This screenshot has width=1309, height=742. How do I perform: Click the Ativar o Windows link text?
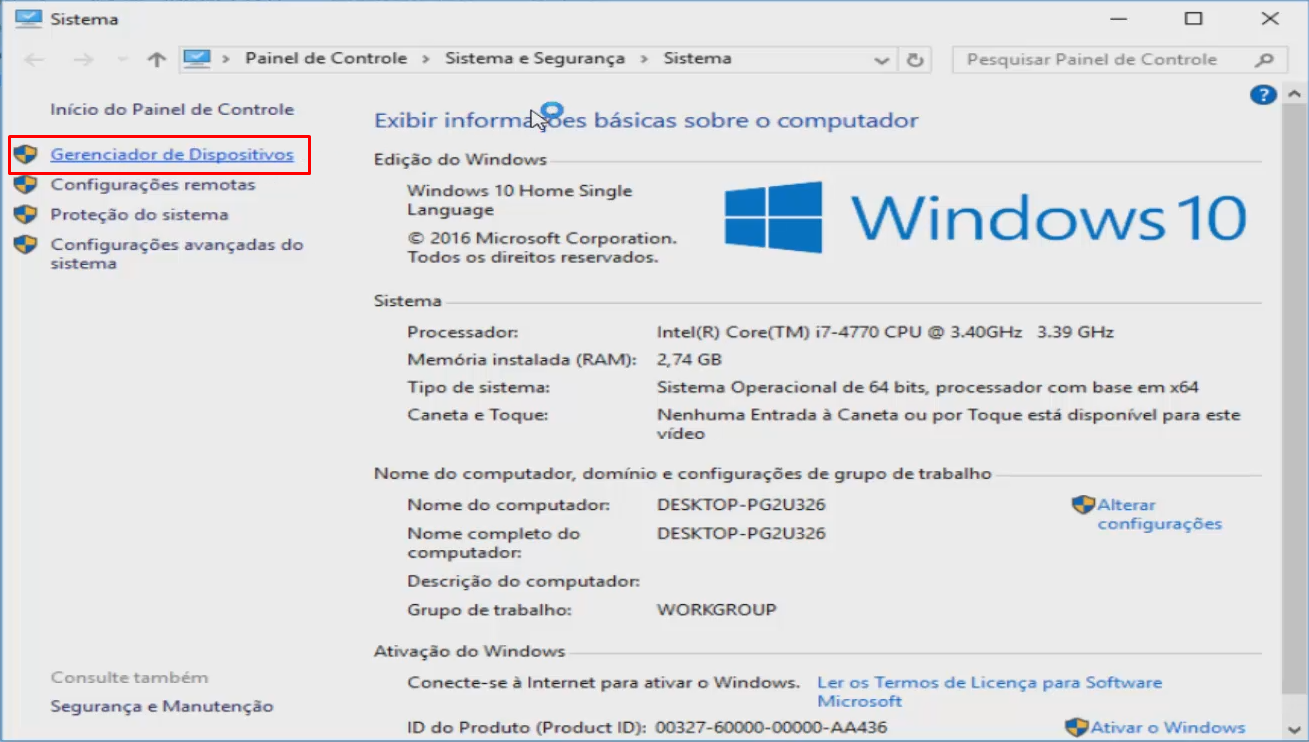click(x=1168, y=728)
